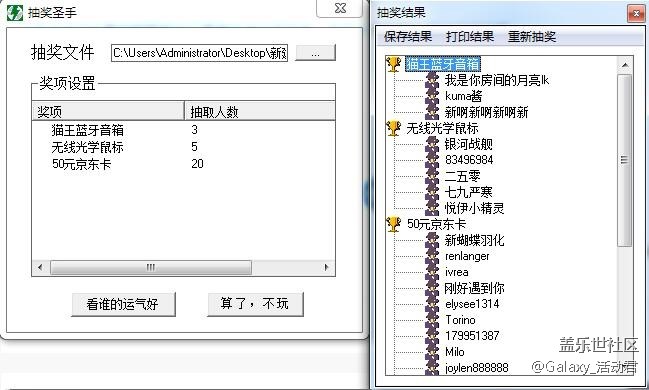
Task: Click the person icon next to 我是你房间的月亮lk
Action: (432, 80)
